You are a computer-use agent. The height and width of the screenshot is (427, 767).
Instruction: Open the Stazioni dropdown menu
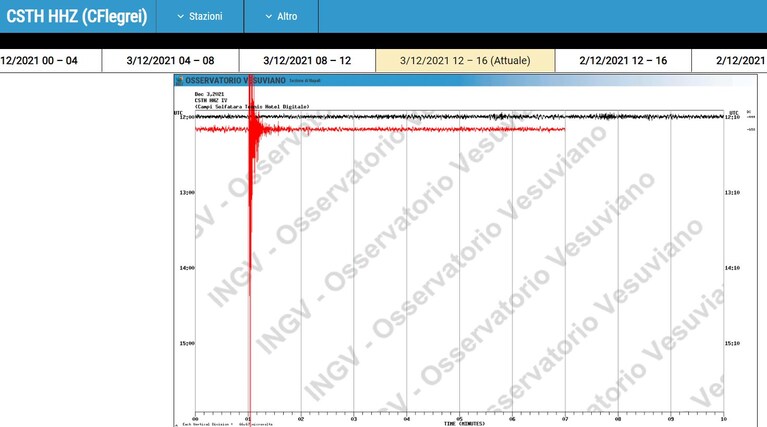pos(200,16)
